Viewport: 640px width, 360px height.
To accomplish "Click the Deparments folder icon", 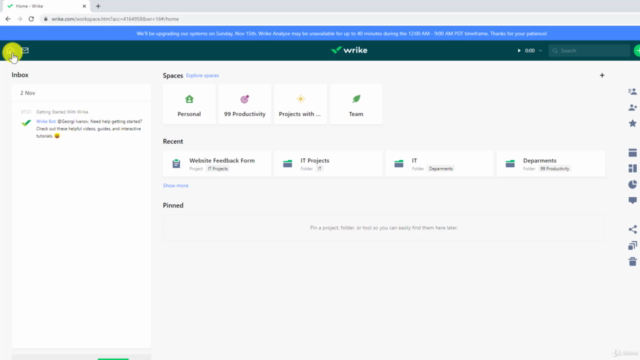I will pos(510,164).
